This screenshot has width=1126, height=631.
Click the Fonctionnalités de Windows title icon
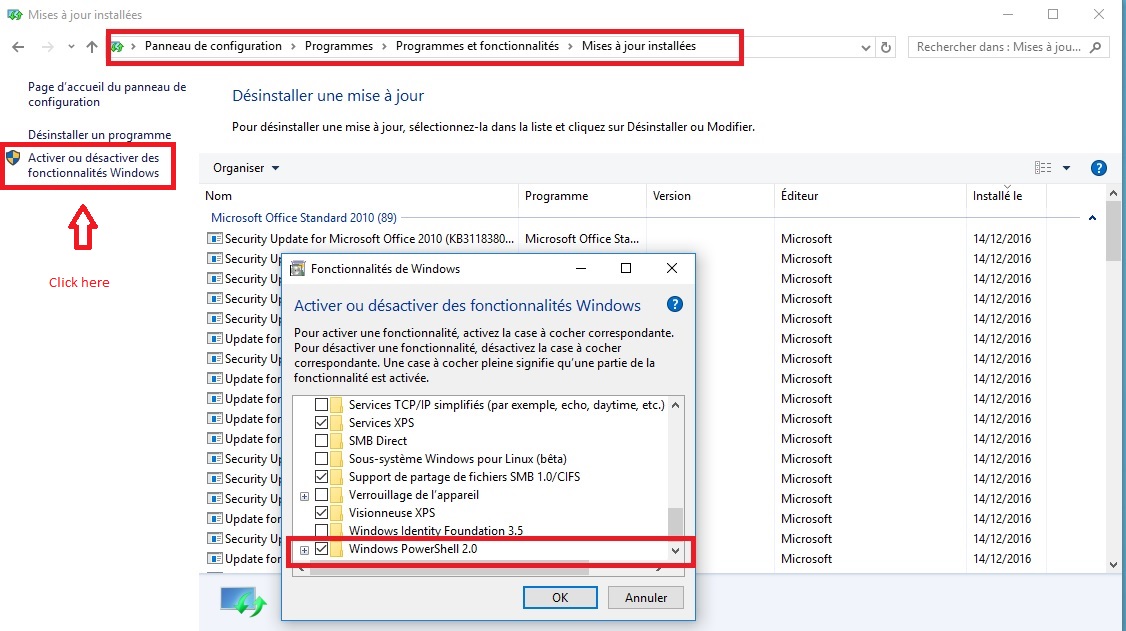(297, 269)
